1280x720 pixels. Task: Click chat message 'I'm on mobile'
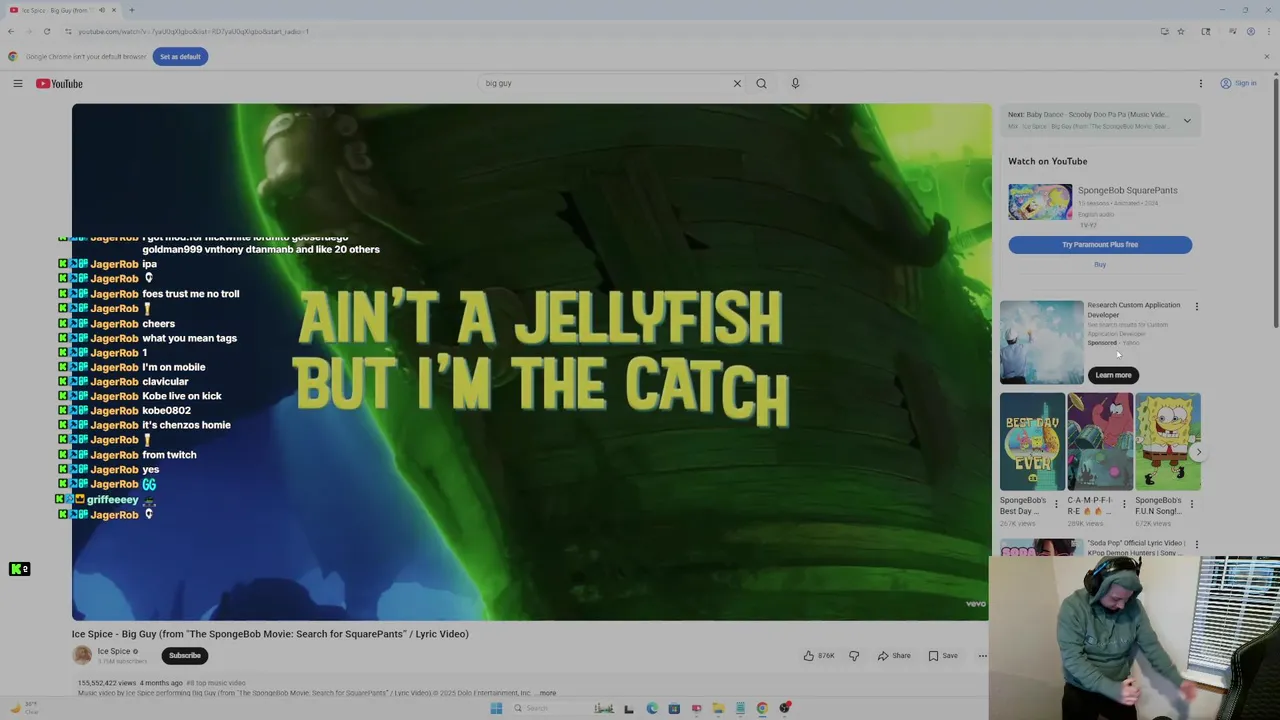coord(174,367)
